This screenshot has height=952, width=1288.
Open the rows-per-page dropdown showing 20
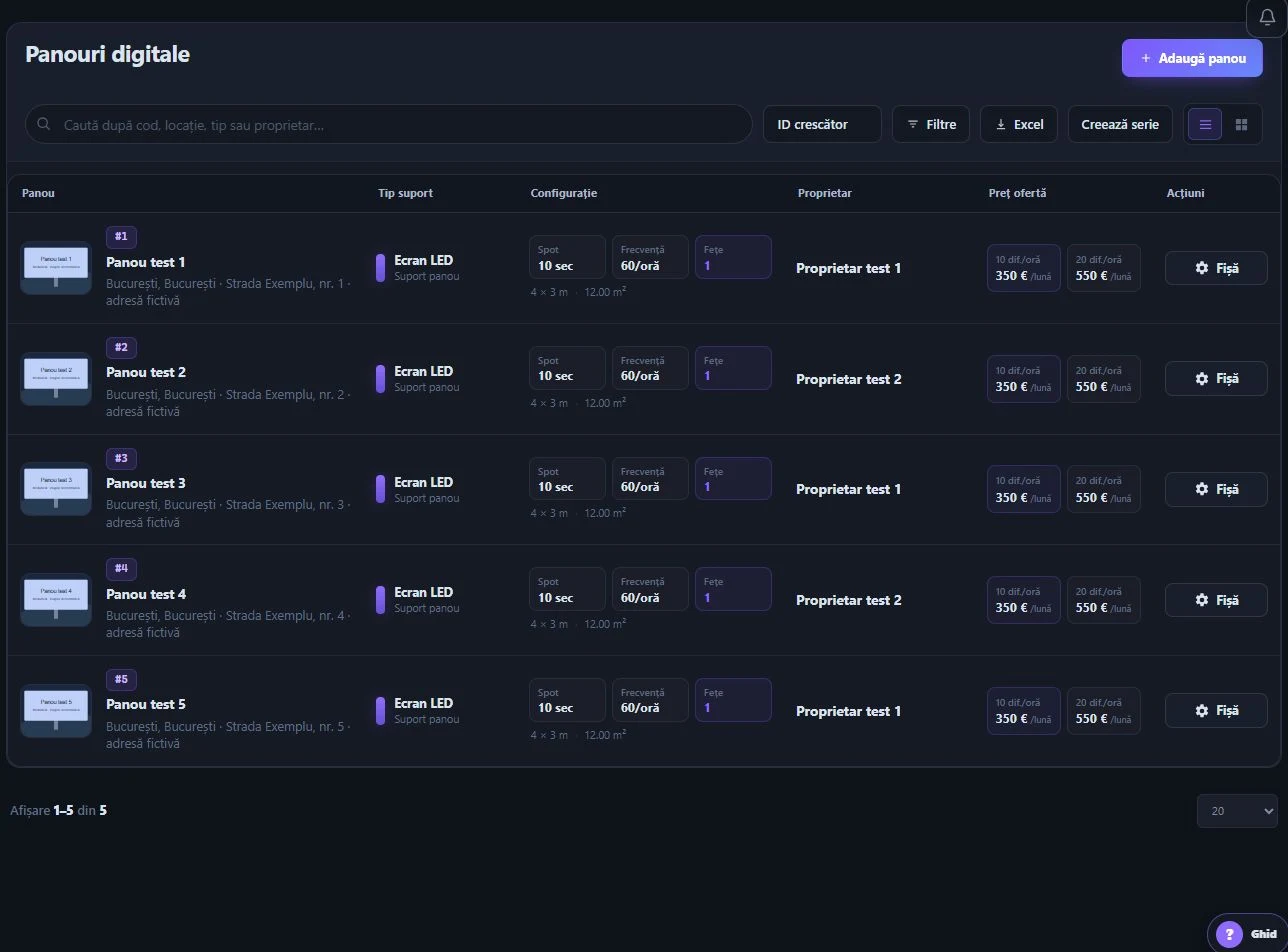pos(1237,811)
